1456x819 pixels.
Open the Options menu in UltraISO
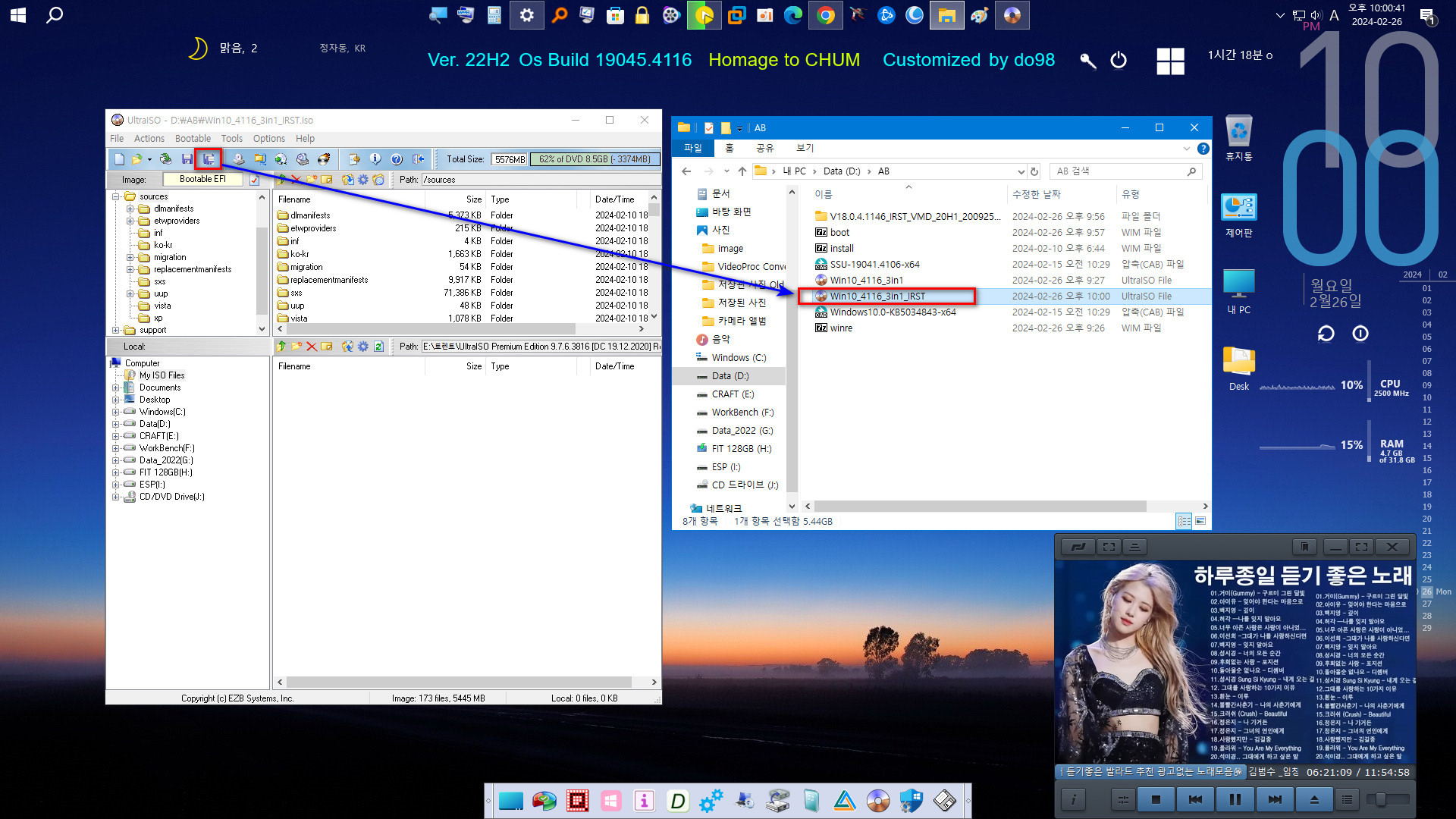click(x=269, y=139)
